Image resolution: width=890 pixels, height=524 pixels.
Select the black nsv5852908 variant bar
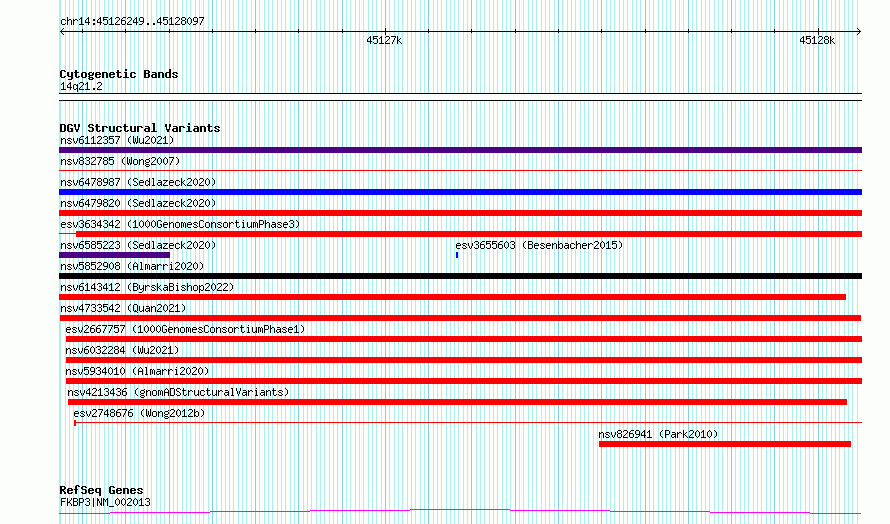460,276
